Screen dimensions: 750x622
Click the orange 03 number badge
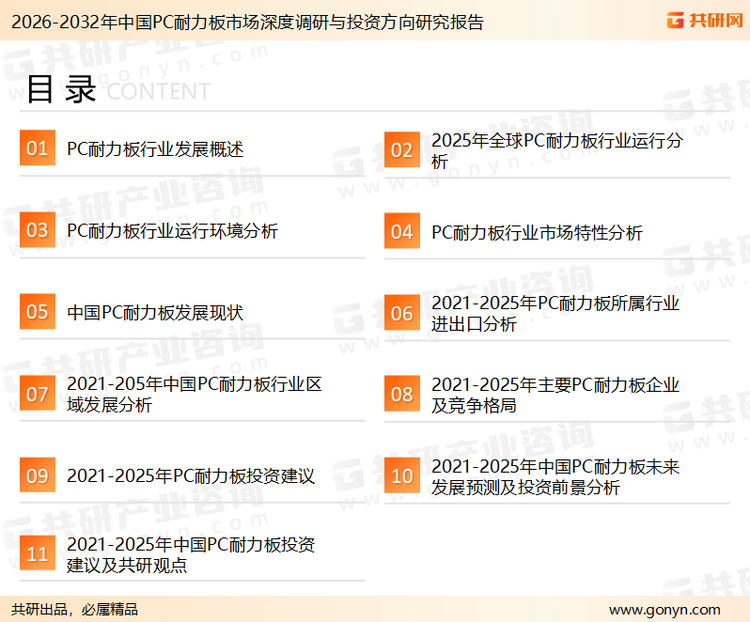[x=37, y=230]
